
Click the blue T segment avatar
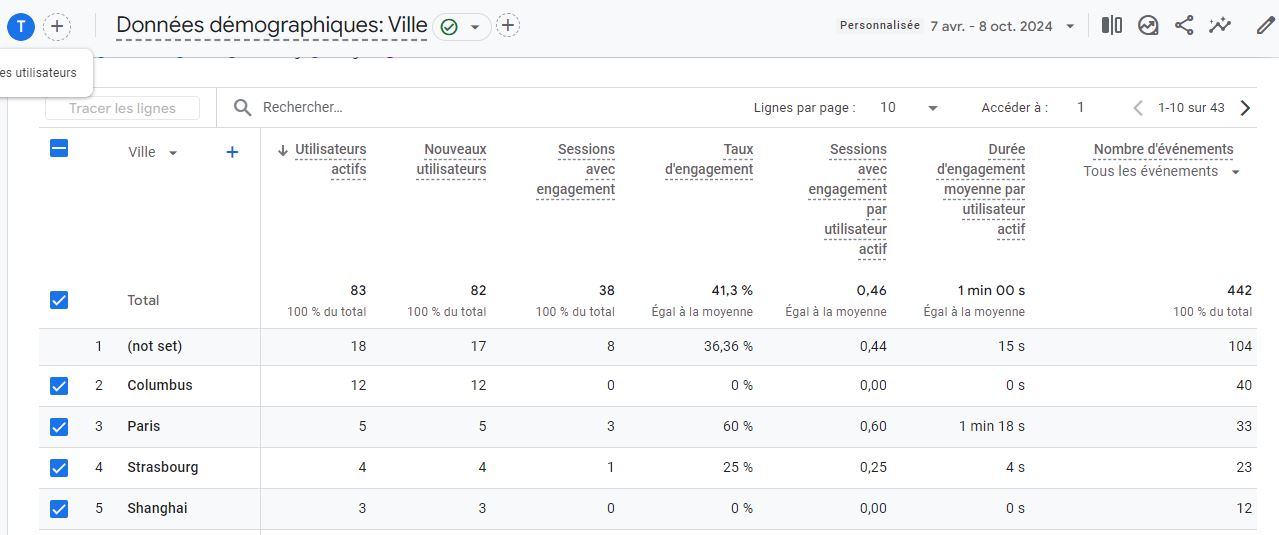click(x=21, y=26)
